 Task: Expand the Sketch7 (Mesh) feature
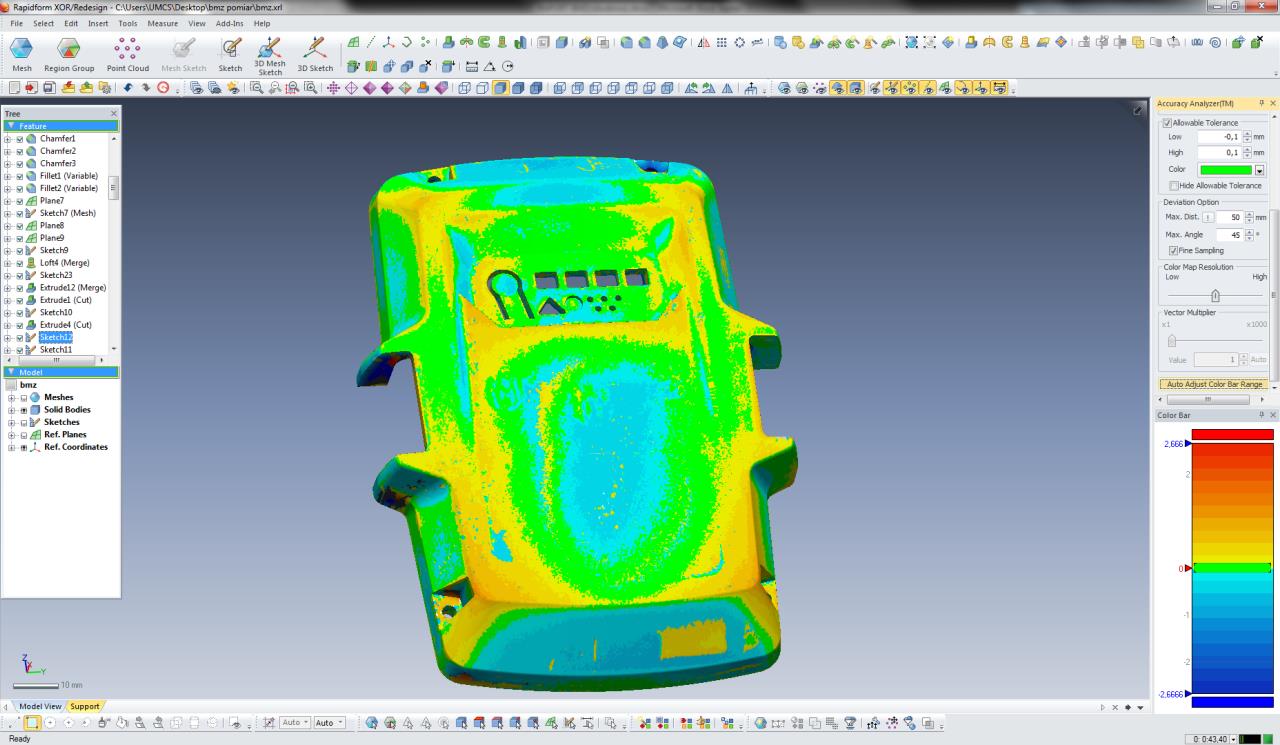8,213
